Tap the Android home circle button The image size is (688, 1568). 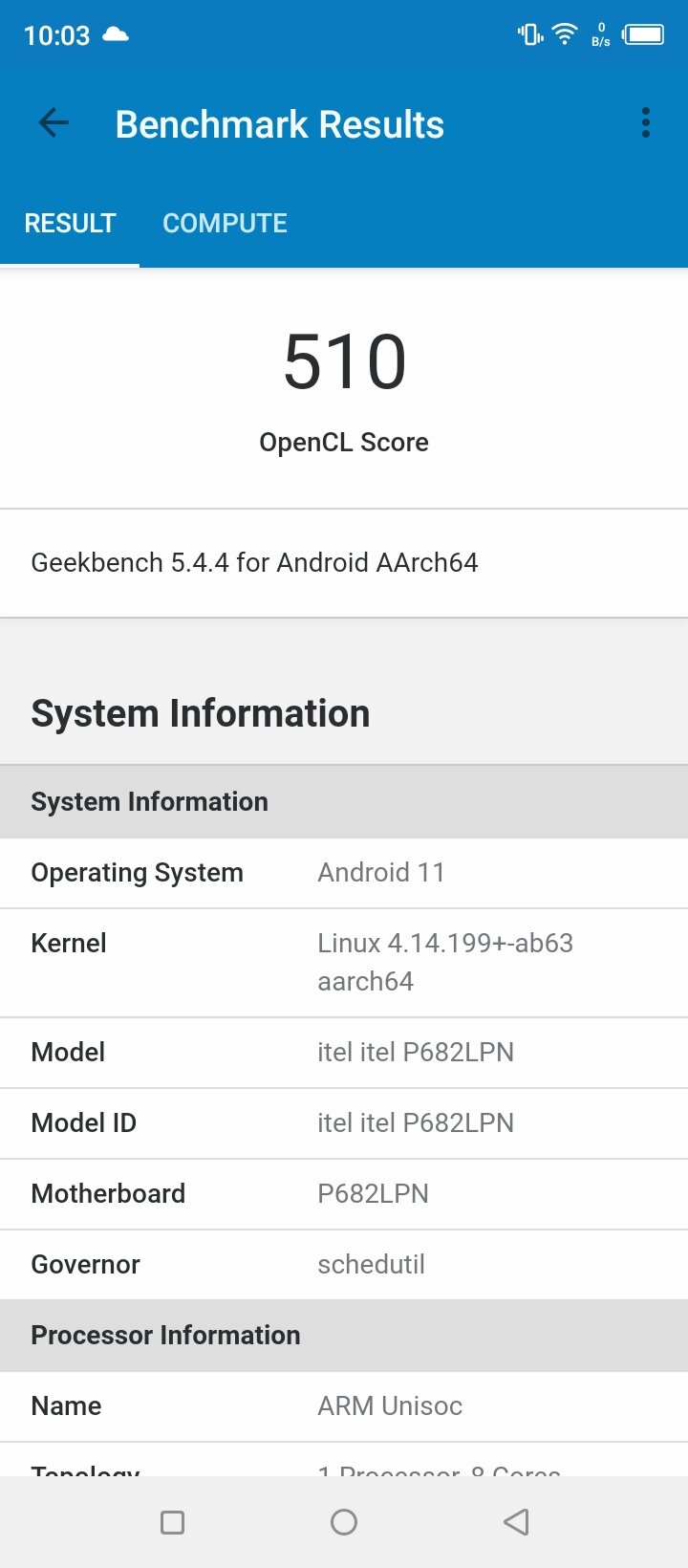click(x=344, y=1522)
